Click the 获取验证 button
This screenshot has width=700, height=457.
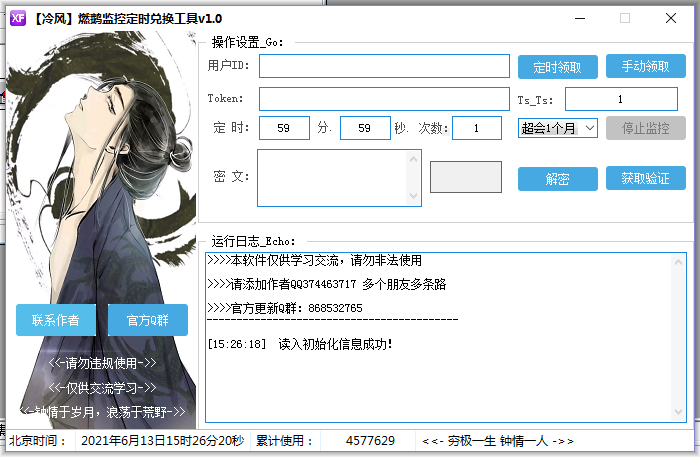(645, 178)
